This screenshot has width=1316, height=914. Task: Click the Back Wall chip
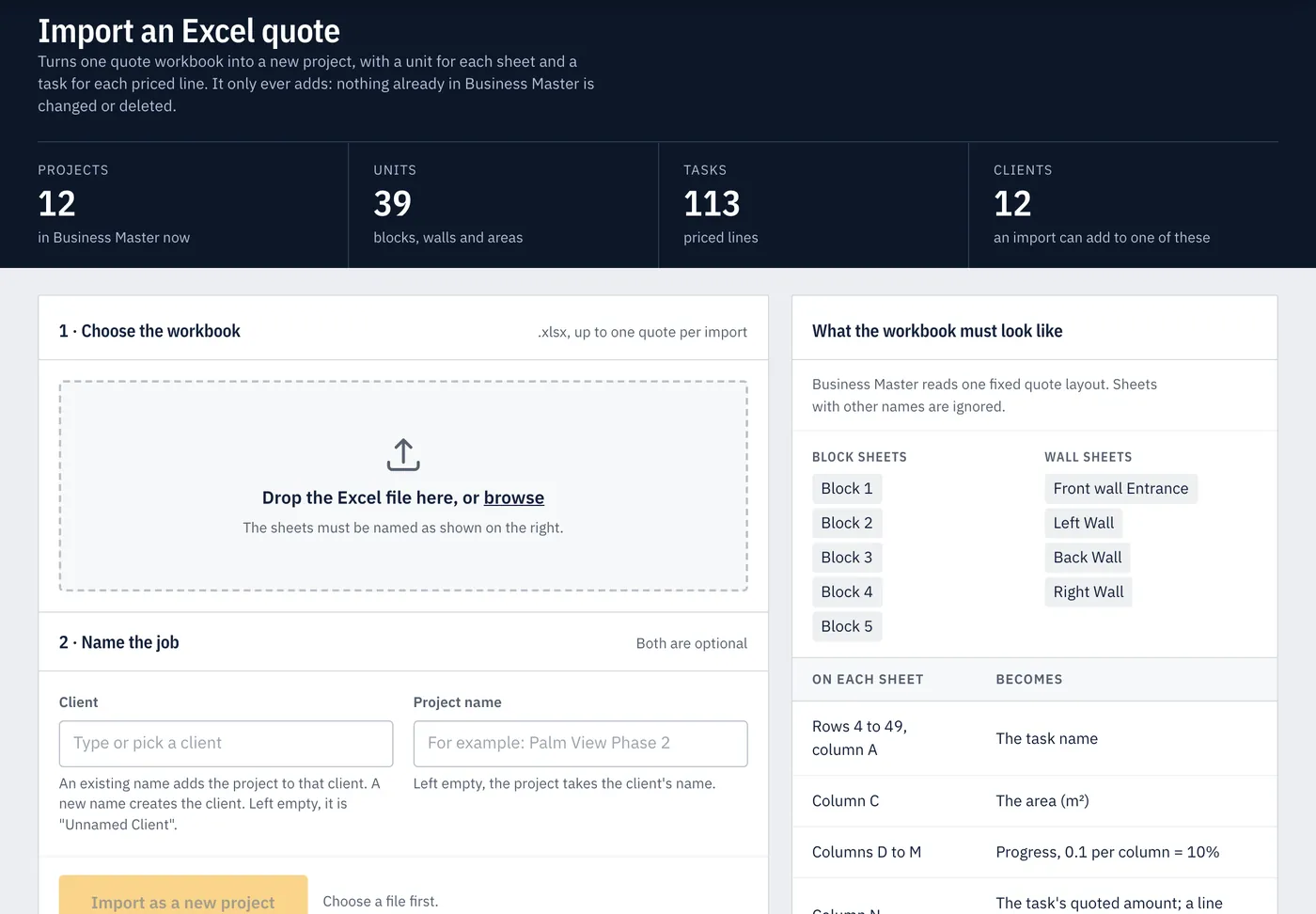click(x=1088, y=558)
